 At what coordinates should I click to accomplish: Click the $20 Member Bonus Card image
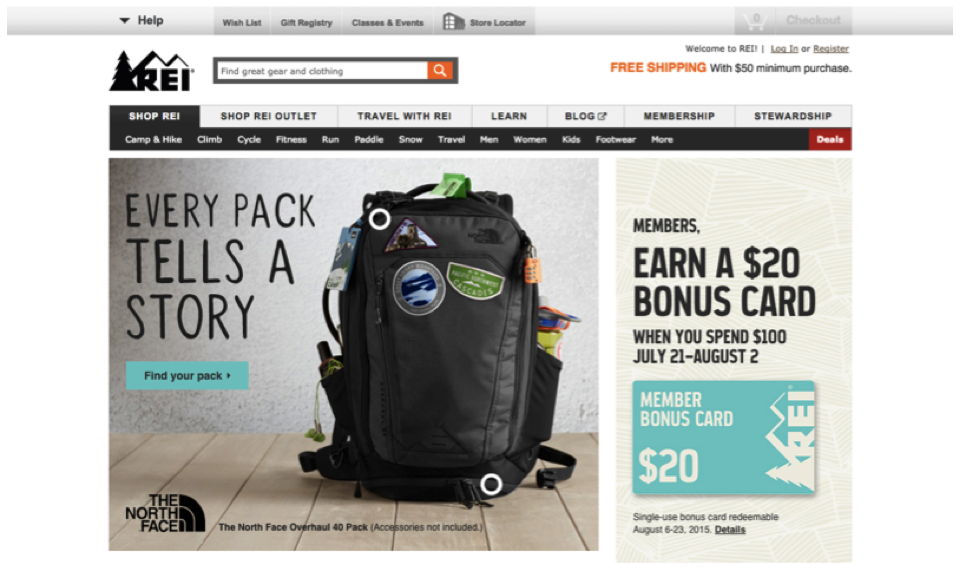click(723, 438)
